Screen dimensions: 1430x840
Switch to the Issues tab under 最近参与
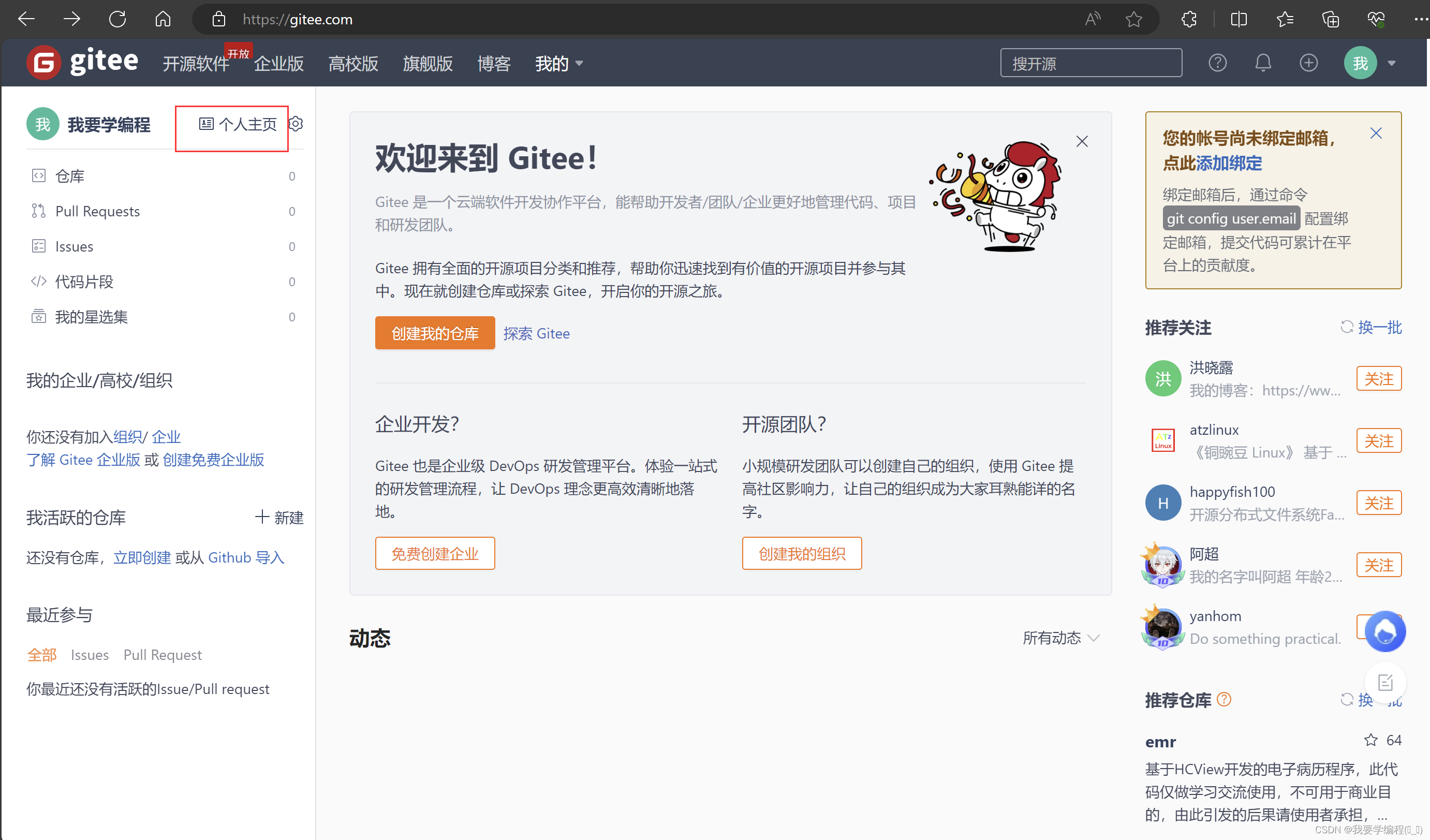(x=90, y=655)
